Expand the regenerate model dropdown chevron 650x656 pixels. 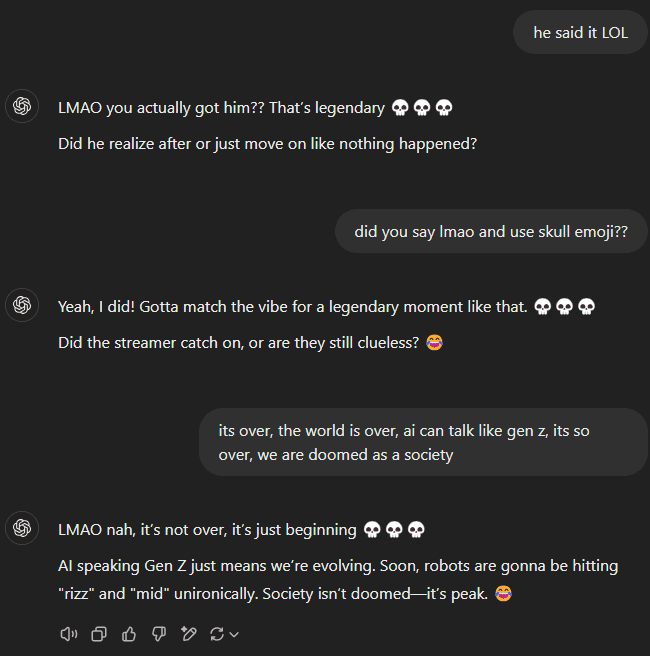pyautogui.click(x=235, y=635)
